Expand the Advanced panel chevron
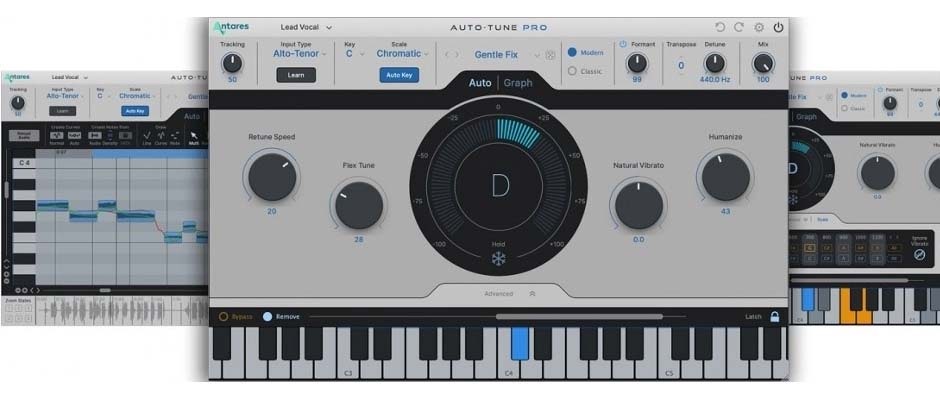Image resolution: width=940 pixels, height=400 pixels. point(532,294)
